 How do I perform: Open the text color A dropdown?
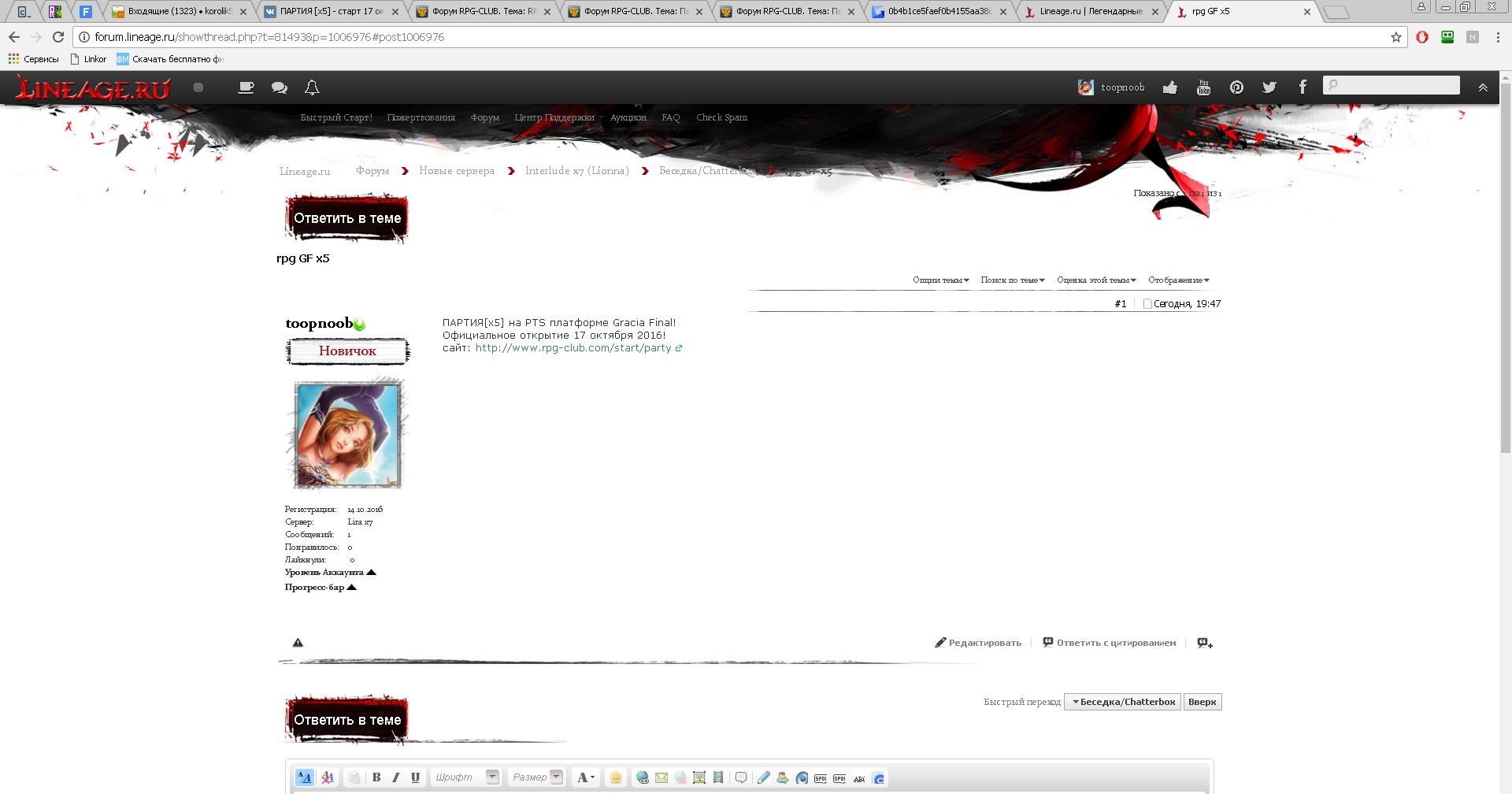pyautogui.click(x=586, y=777)
